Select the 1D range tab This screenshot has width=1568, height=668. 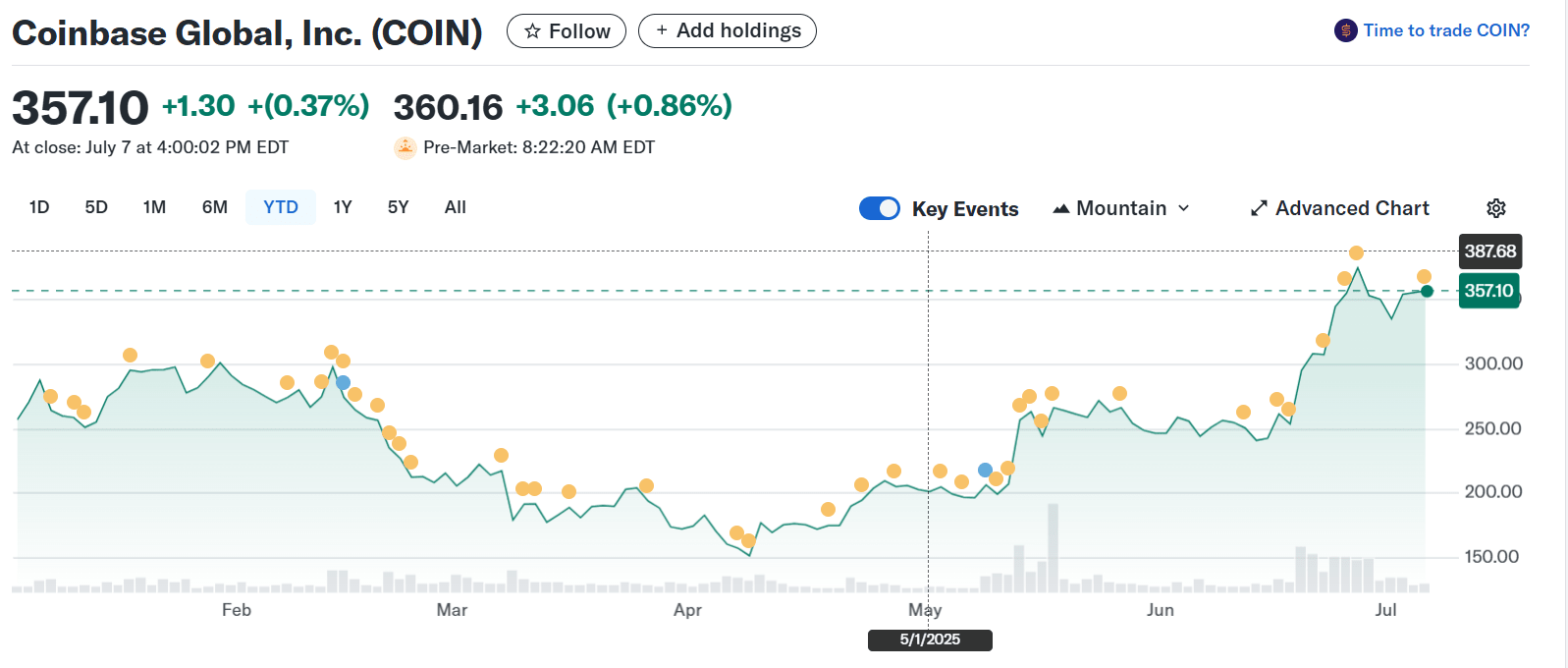click(x=39, y=207)
